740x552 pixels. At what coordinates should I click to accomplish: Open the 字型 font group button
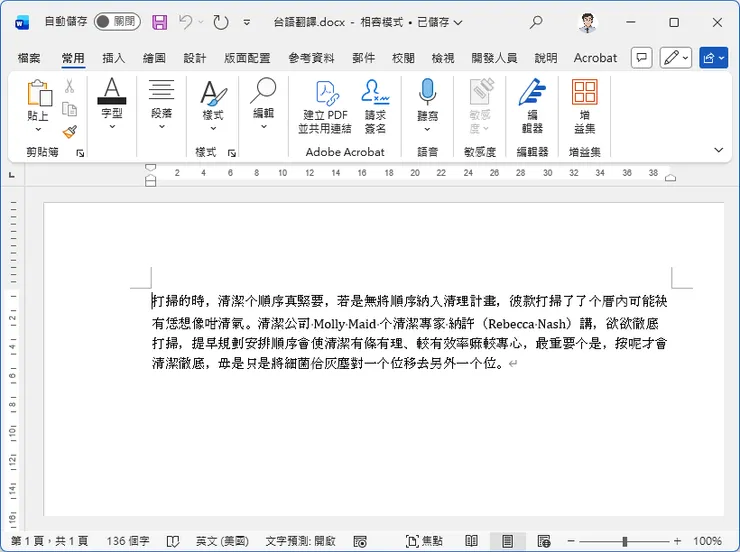[x=112, y=103]
